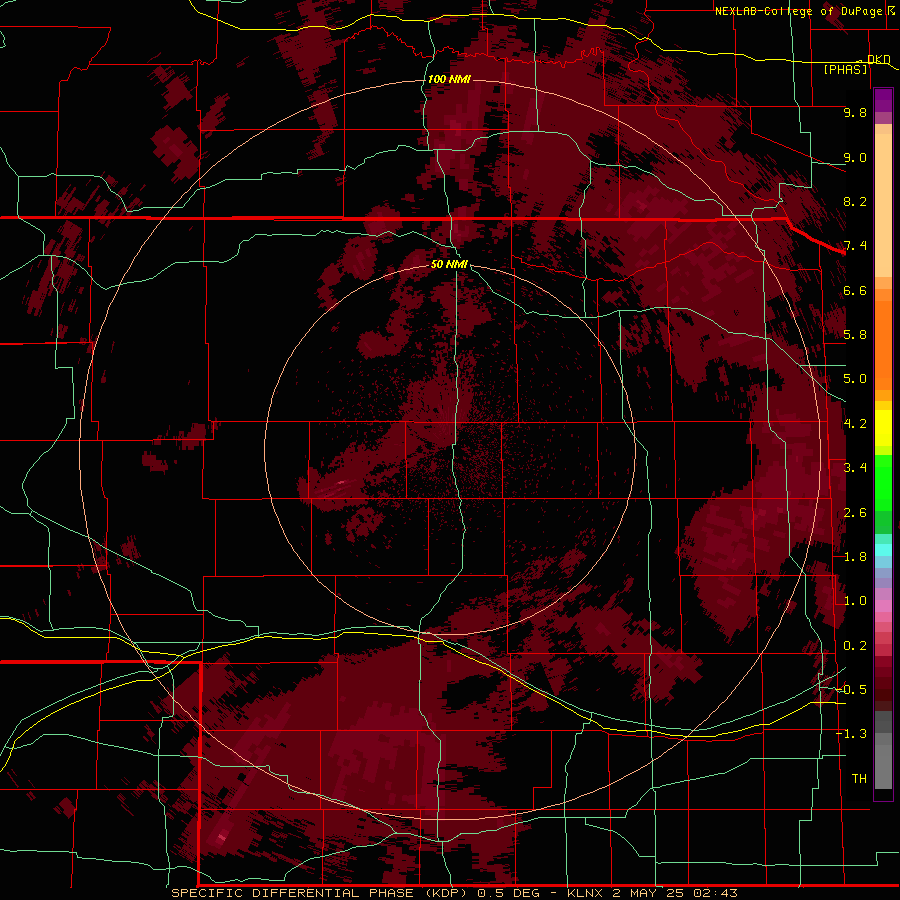Click the '7.4' color scale value
900x900 pixels.
click(855, 246)
